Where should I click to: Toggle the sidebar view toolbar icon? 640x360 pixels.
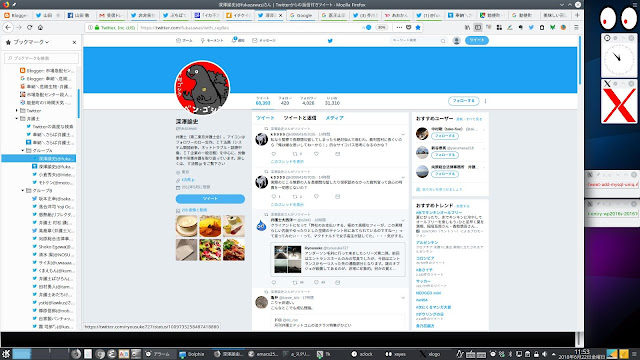click(478, 27)
